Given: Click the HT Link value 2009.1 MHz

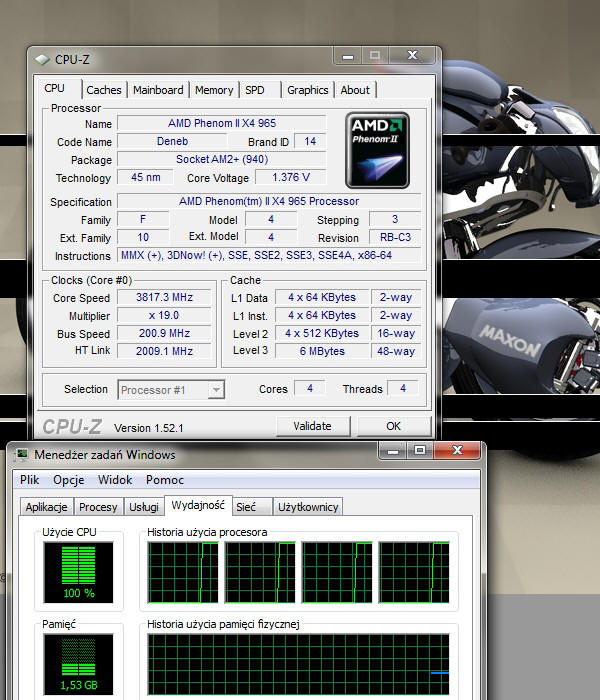Looking at the screenshot, I should tap(164, 351).
